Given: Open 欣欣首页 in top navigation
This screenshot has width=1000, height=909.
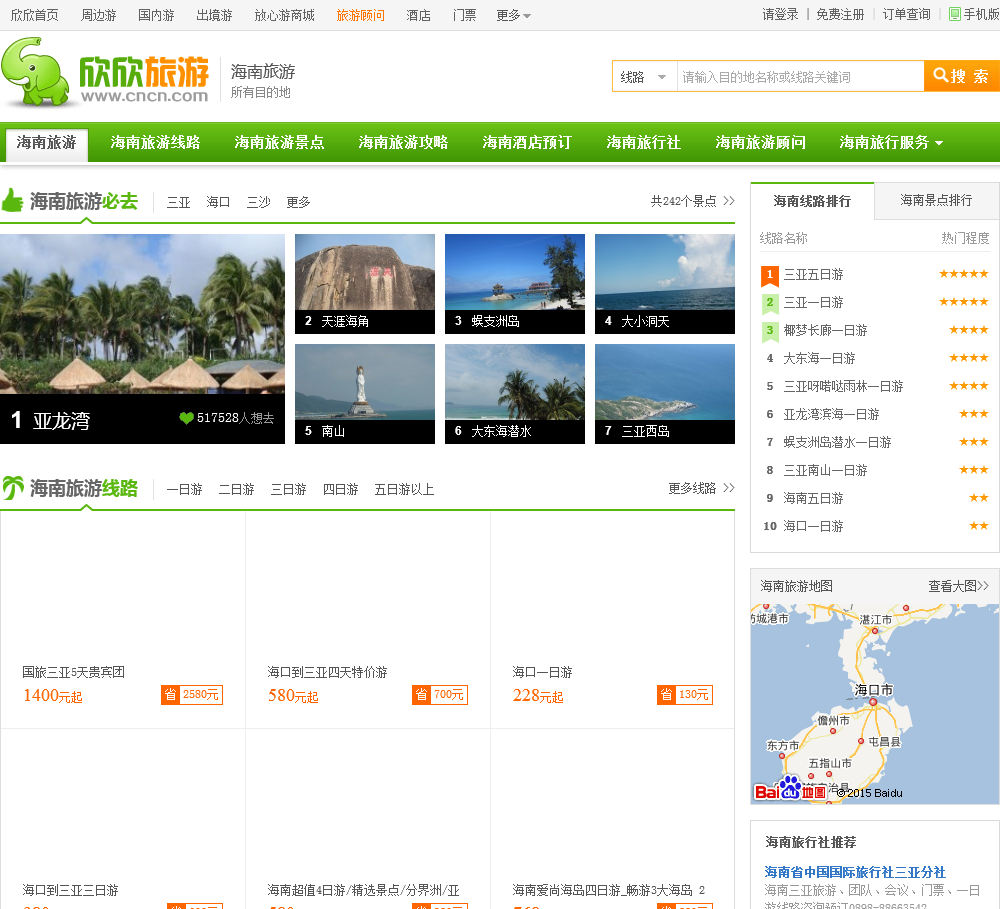Looking at the screenshot, I should [34, 15].
